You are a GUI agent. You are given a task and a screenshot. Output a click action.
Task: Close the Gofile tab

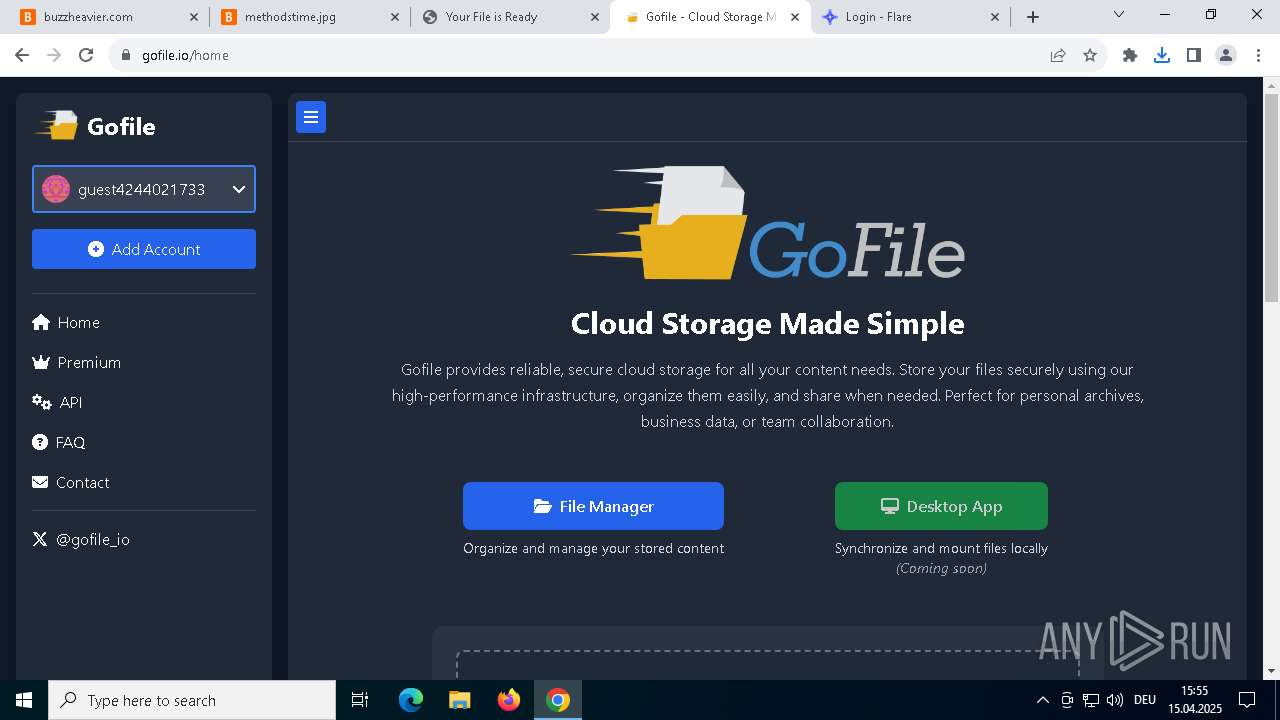[x=795, y=17]
